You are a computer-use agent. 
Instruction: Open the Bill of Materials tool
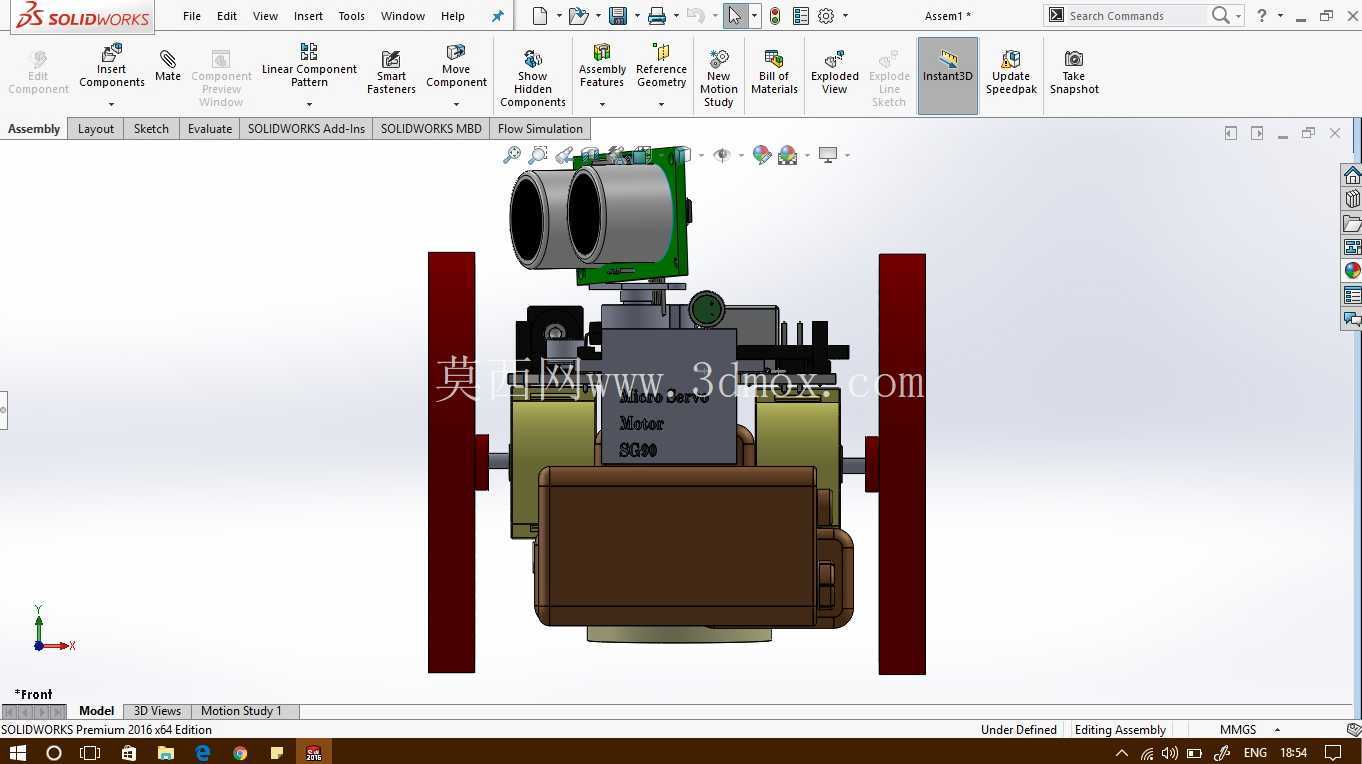[x=774, y=72]
